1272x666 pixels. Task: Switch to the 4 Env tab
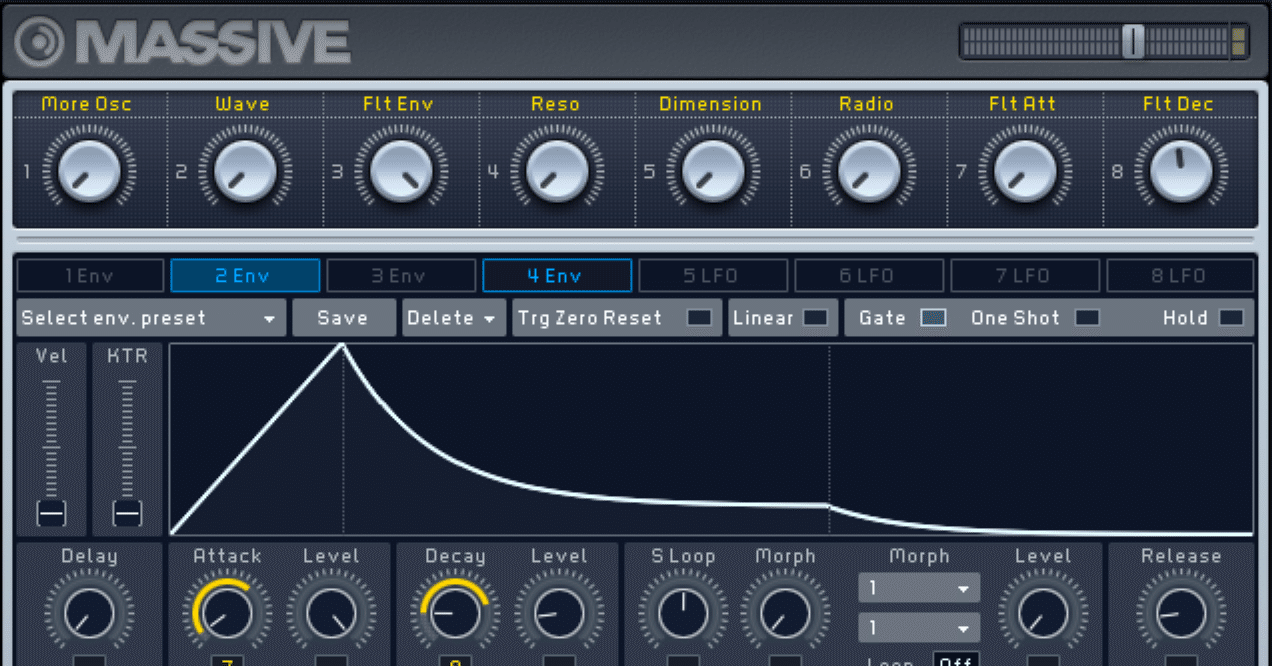coord(557,276)
